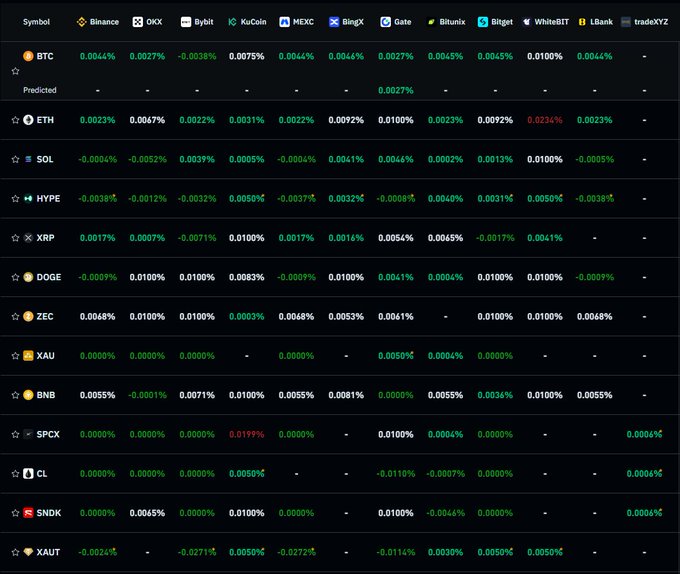The height and width of the screenshot is (574, 680).
Task: Click the LBank exchange logo icon
Action: pos(582,22)
